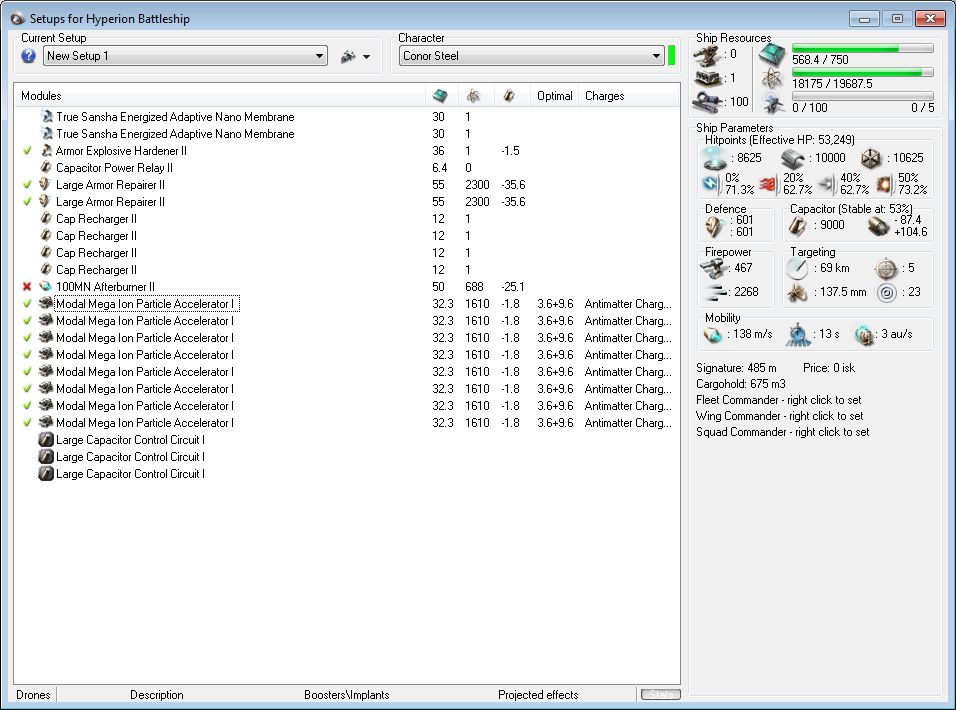Click the green character skill indicator bar
The image size is (956, 710).
pos(671,55)
